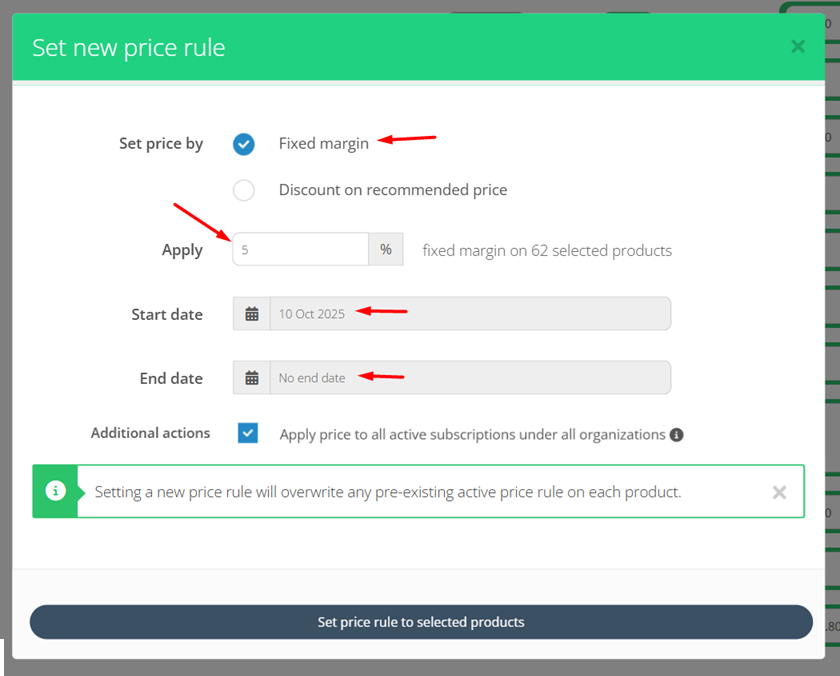The width and height of the screenshot is (840, 676).
Task: Focus the Apply margin percentage input
Action: pyautogui.click(x=301, y=249)
